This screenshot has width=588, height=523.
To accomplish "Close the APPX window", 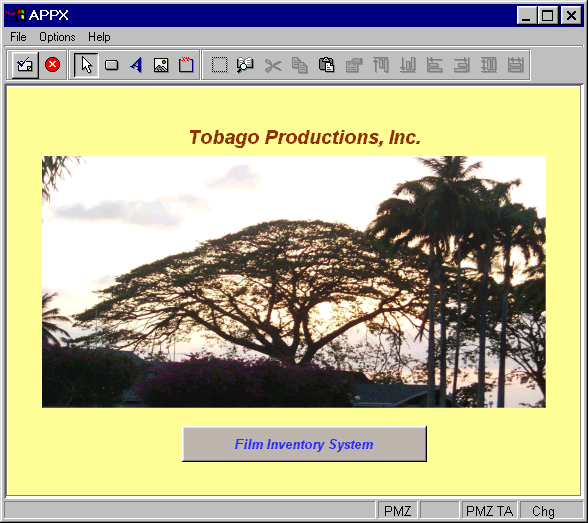I will [x=571, y=15].
